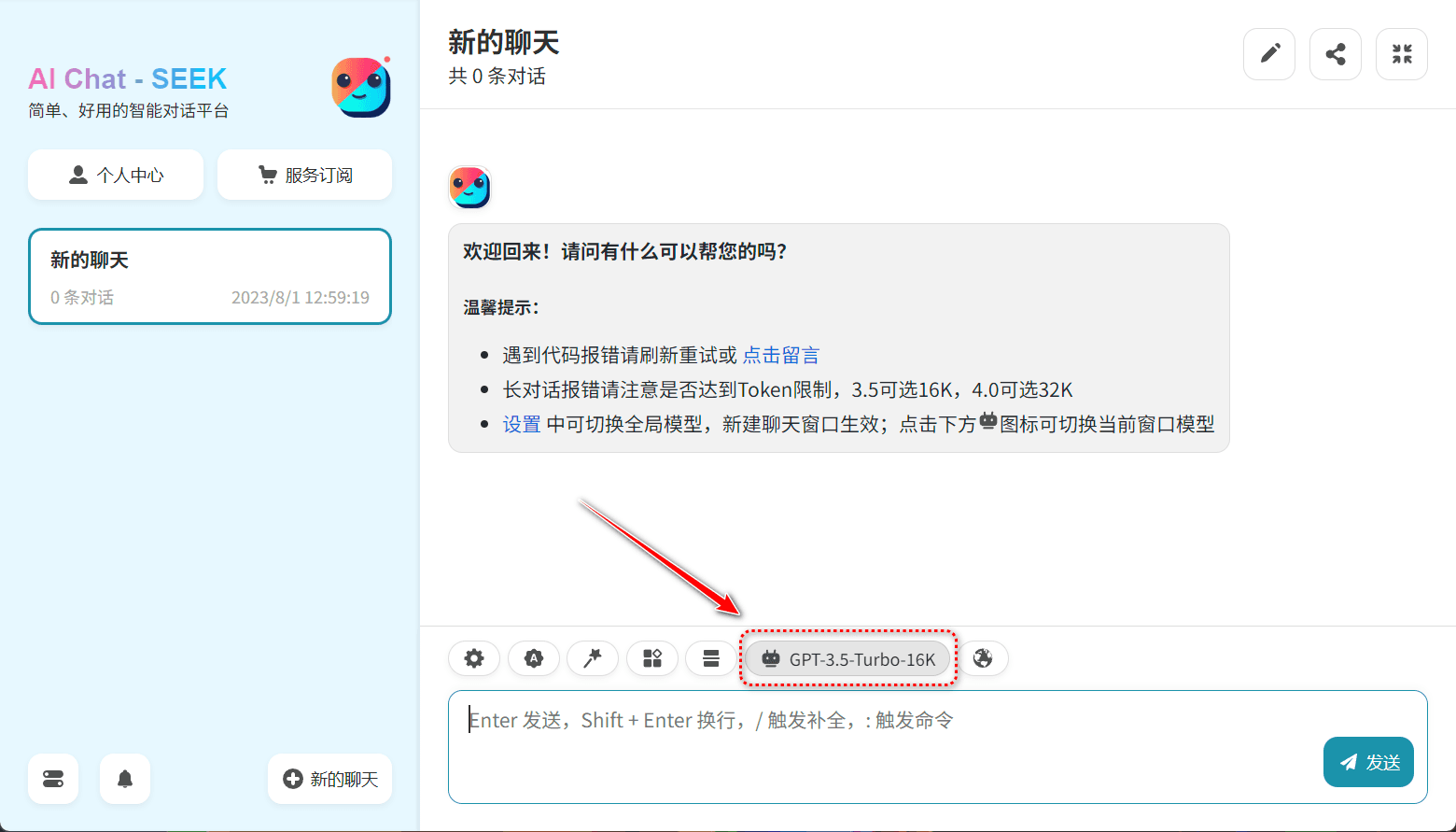
Task: Open 个人中心 personal center
Action: (x=116, y=175)
